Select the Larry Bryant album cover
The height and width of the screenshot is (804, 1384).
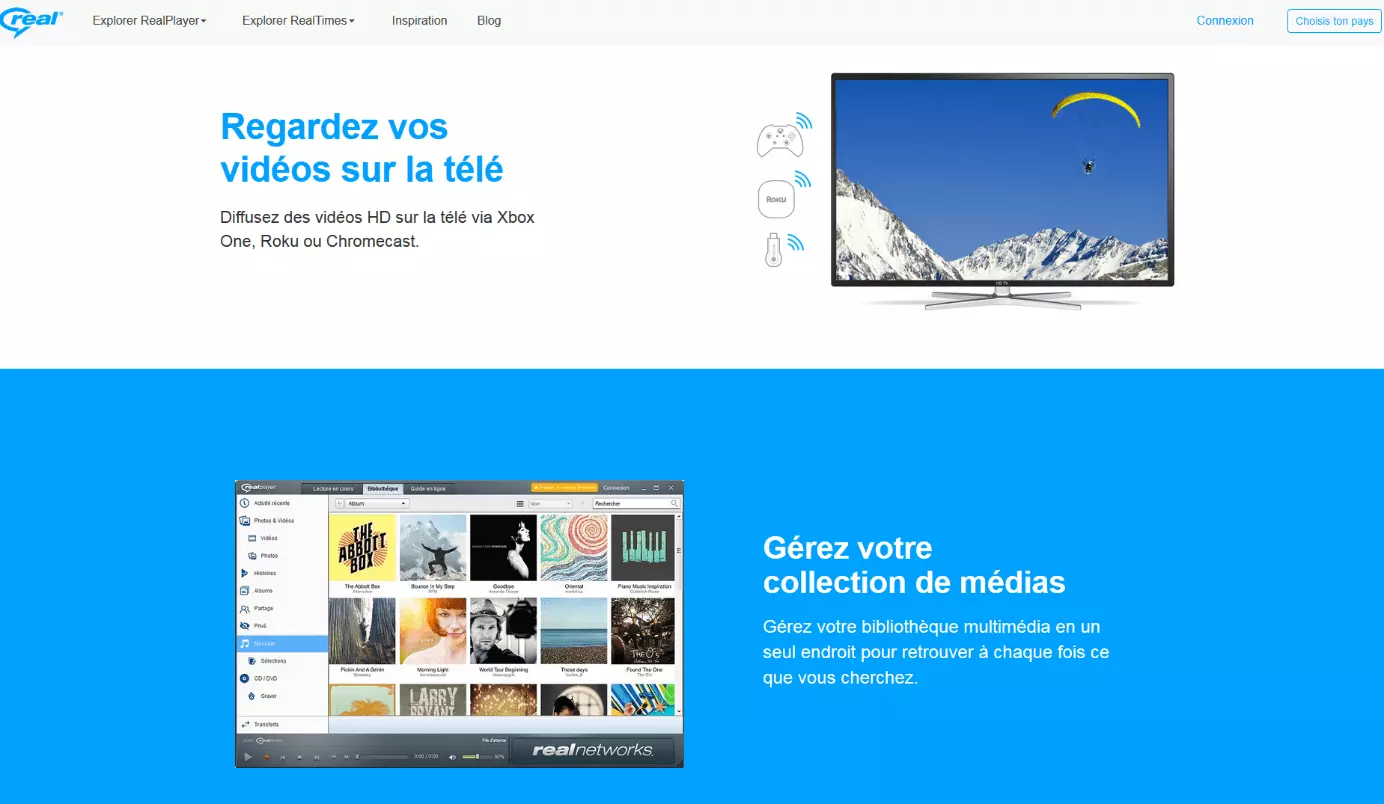(x=433, y=699)
